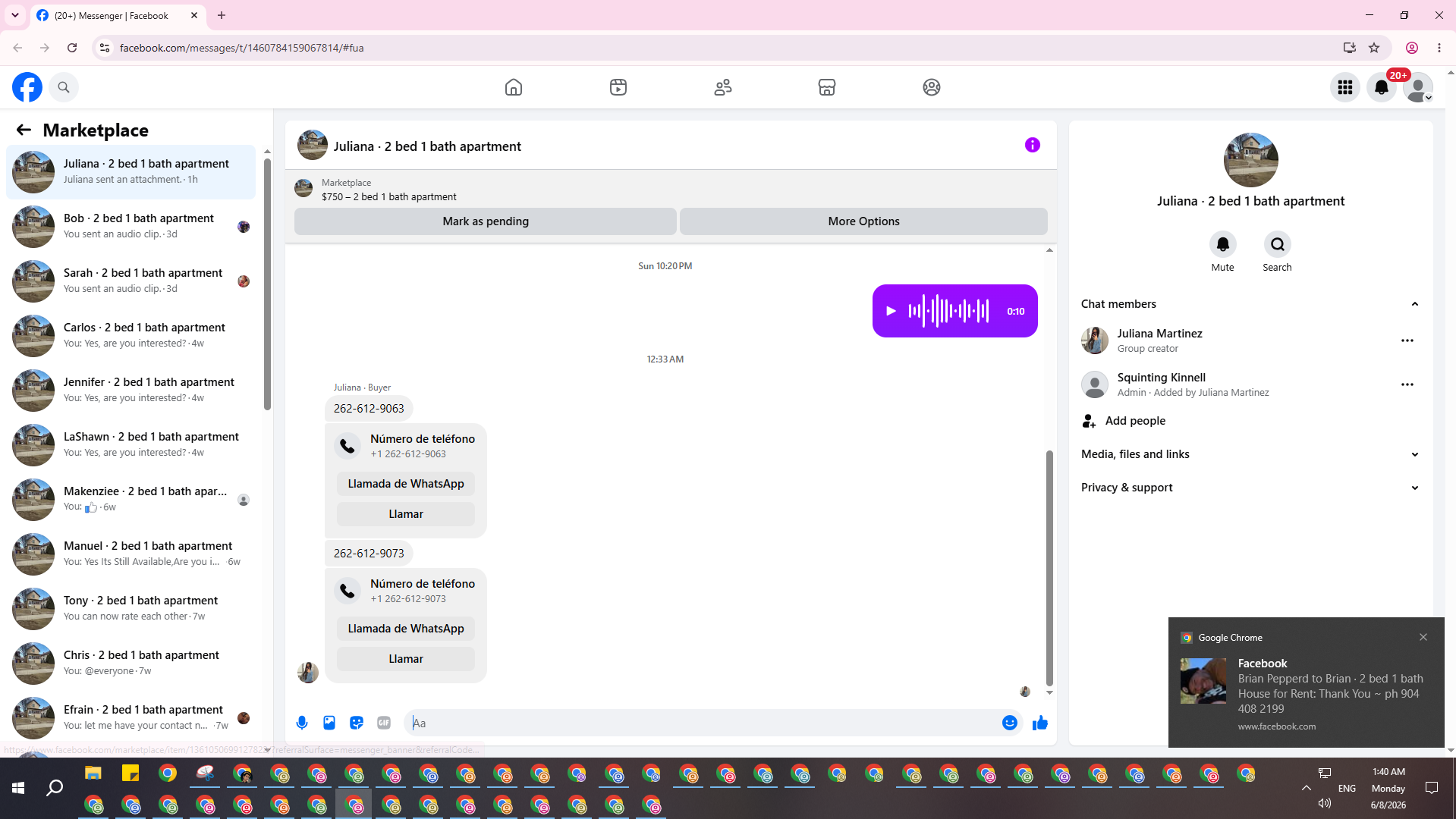
Task: Open the Marketplace storefront icon
Action: pos(827,87)
